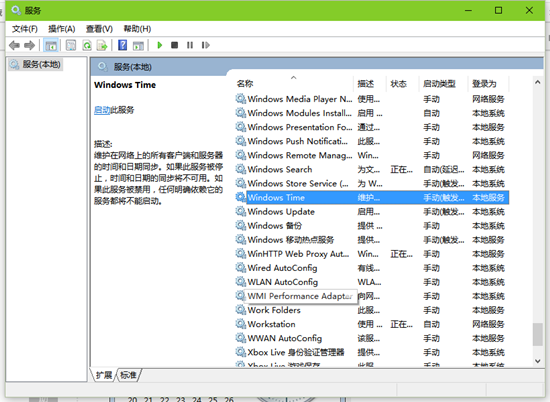Click the 启动 link to start the service
550x402 pixels.
(x=102, y=110)
